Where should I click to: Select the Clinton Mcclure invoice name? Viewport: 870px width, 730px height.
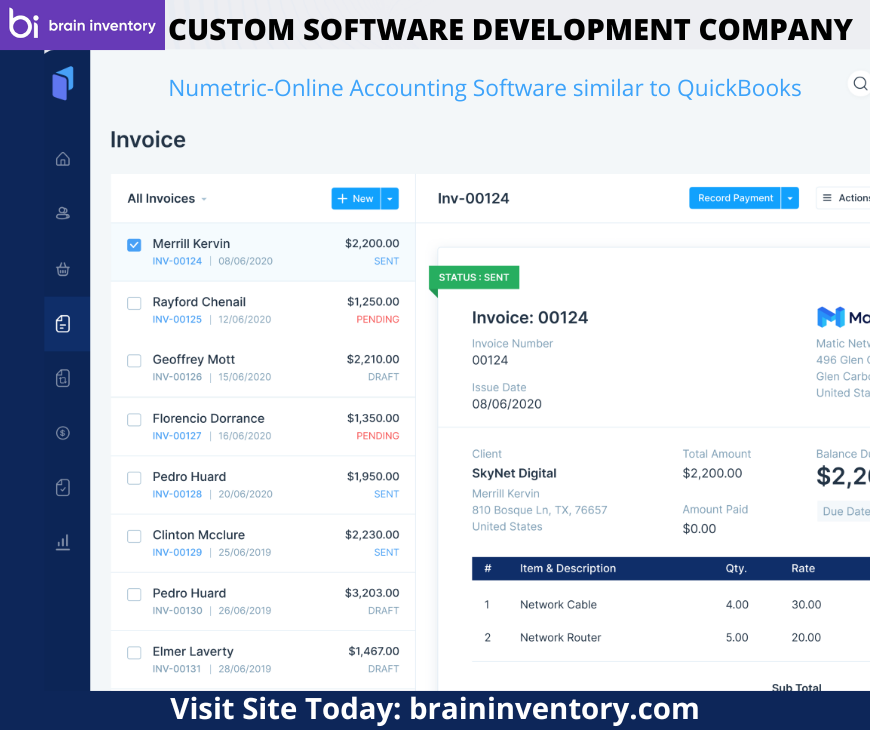pyautogui.click(x=199, y=535)
